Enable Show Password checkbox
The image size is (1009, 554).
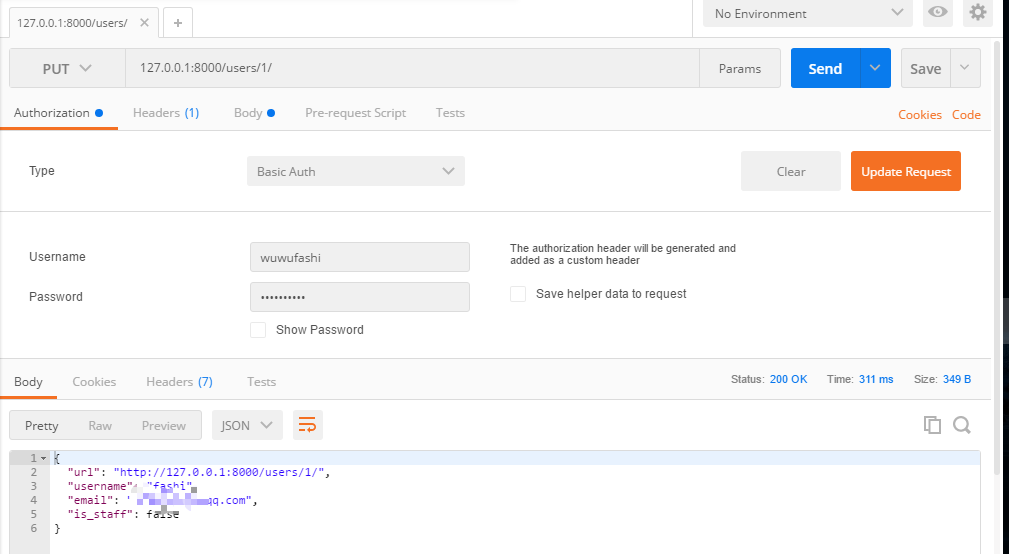[258, 330]
